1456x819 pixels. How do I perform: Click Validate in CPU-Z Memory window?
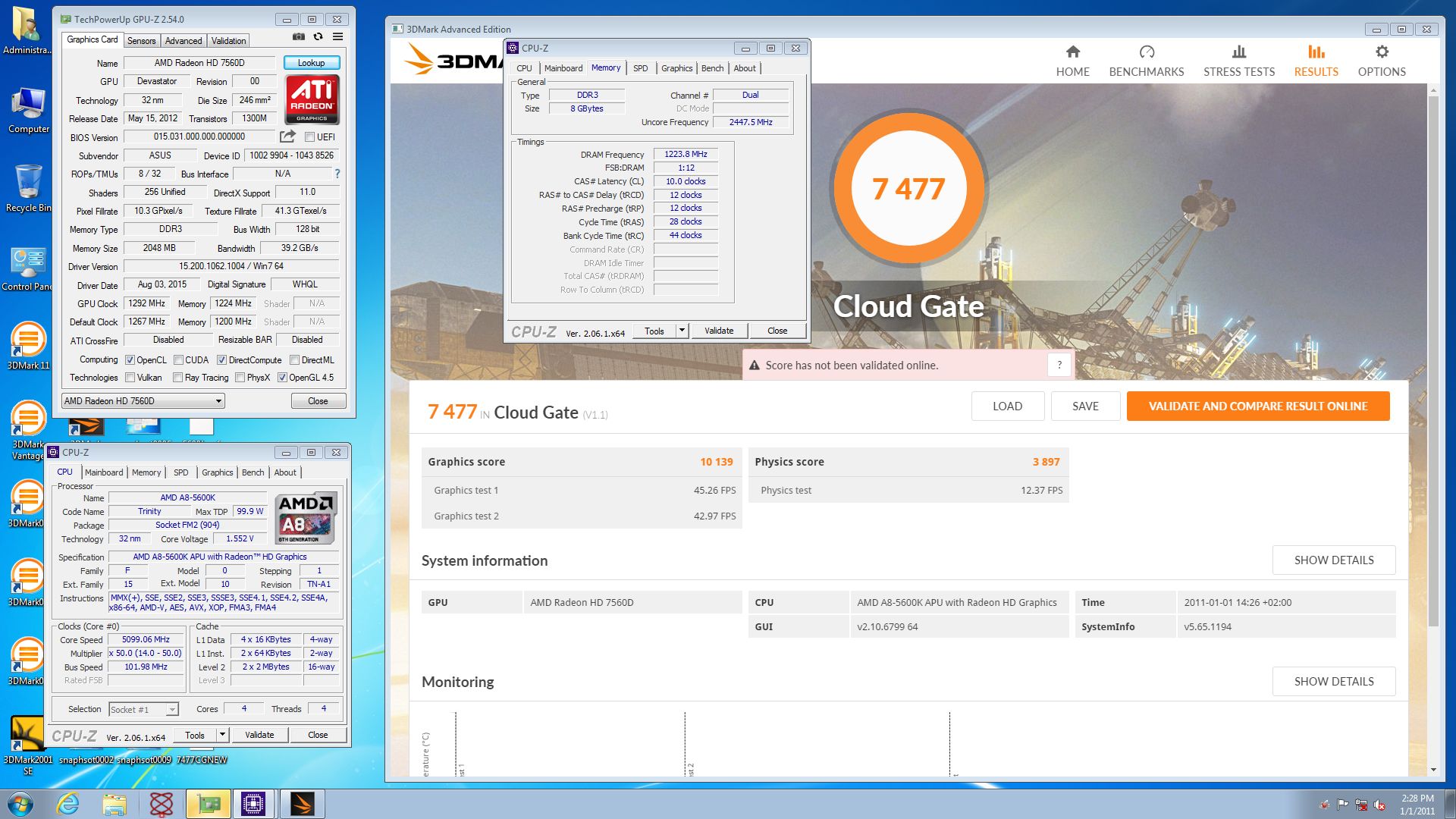pyautogui.click(x=719, y=331)
